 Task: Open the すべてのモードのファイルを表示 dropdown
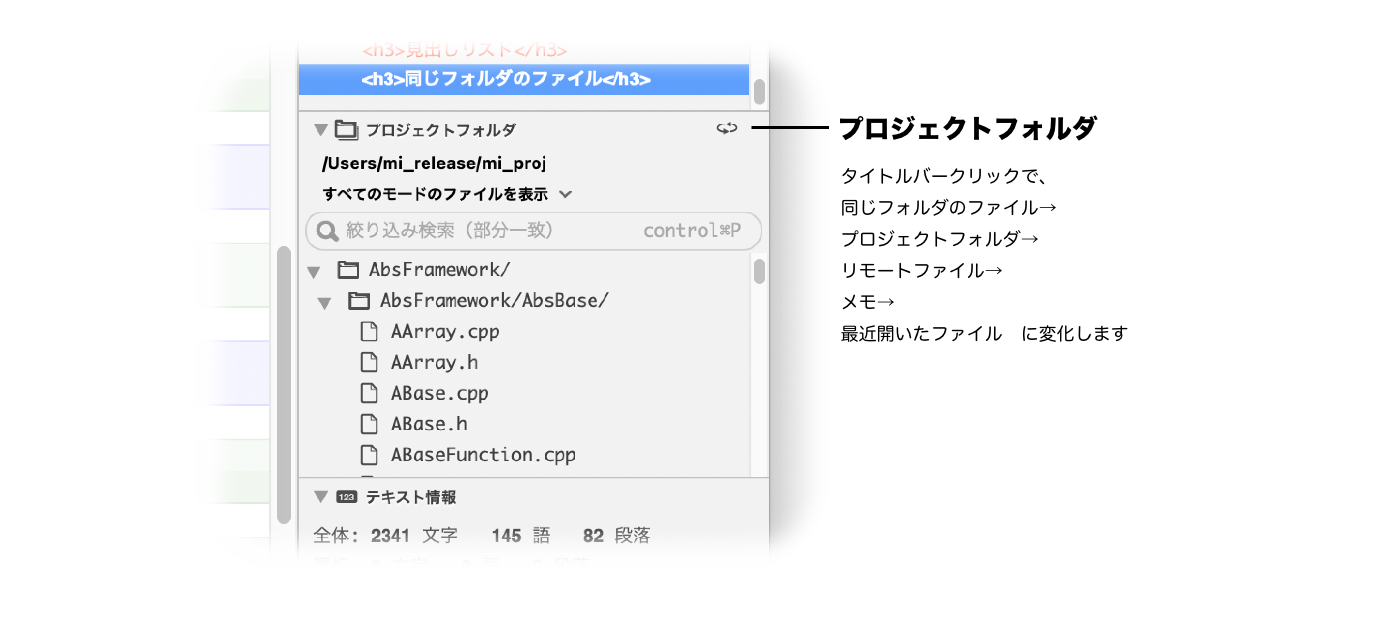pos(565,194)
